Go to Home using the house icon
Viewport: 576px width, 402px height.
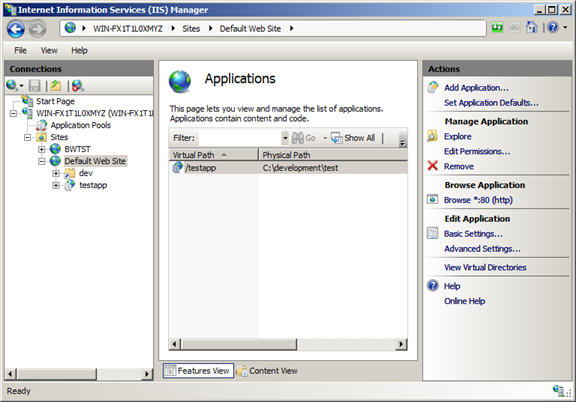(532, 27)
